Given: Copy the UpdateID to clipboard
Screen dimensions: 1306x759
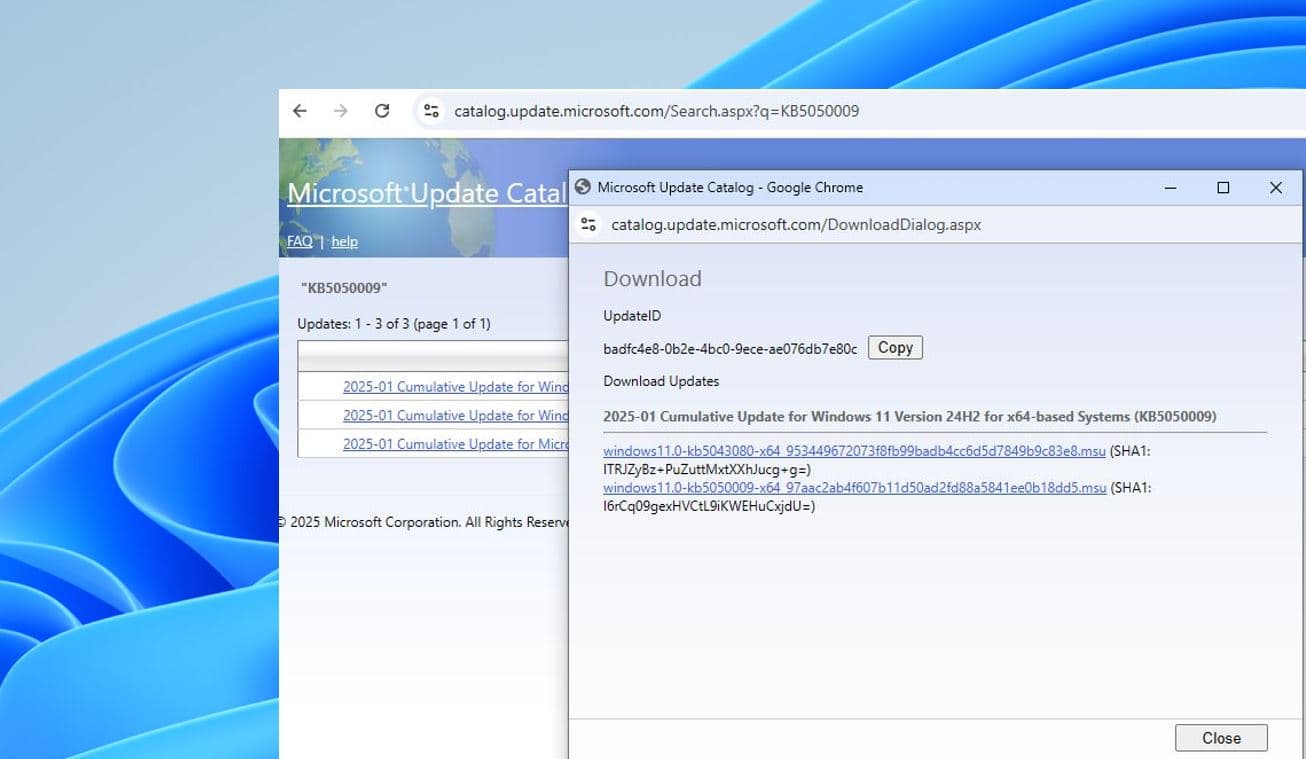Looking at the screenshot, I should tap(894, 348).
